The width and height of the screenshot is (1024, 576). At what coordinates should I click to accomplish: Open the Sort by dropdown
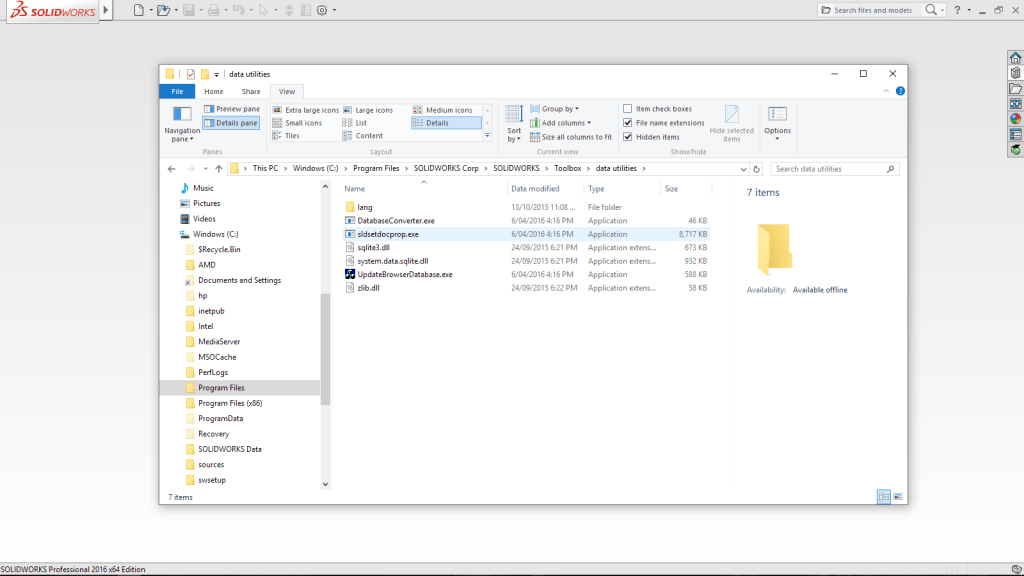pos(514,123)
